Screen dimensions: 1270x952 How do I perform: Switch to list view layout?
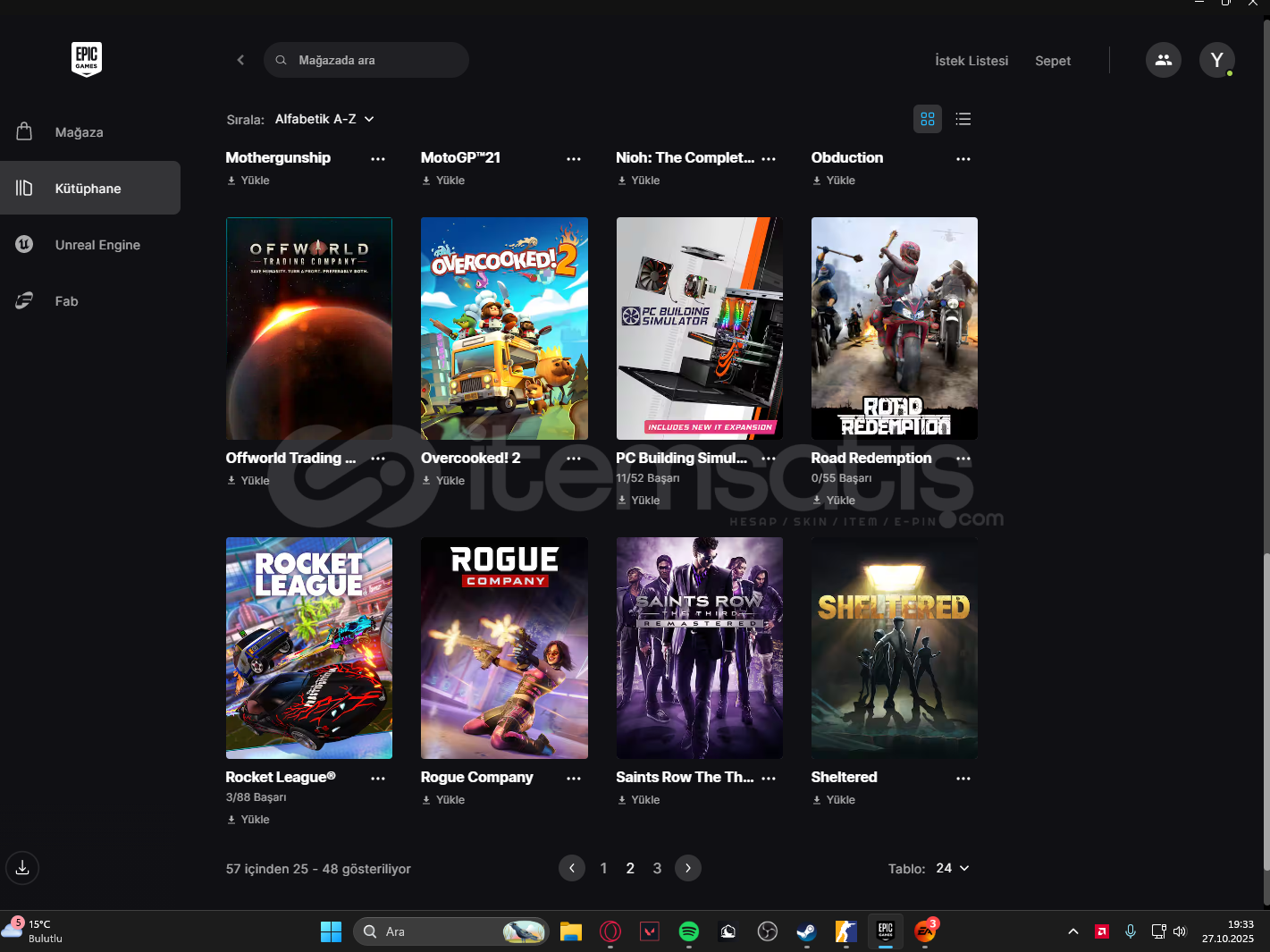pos(963,119)
